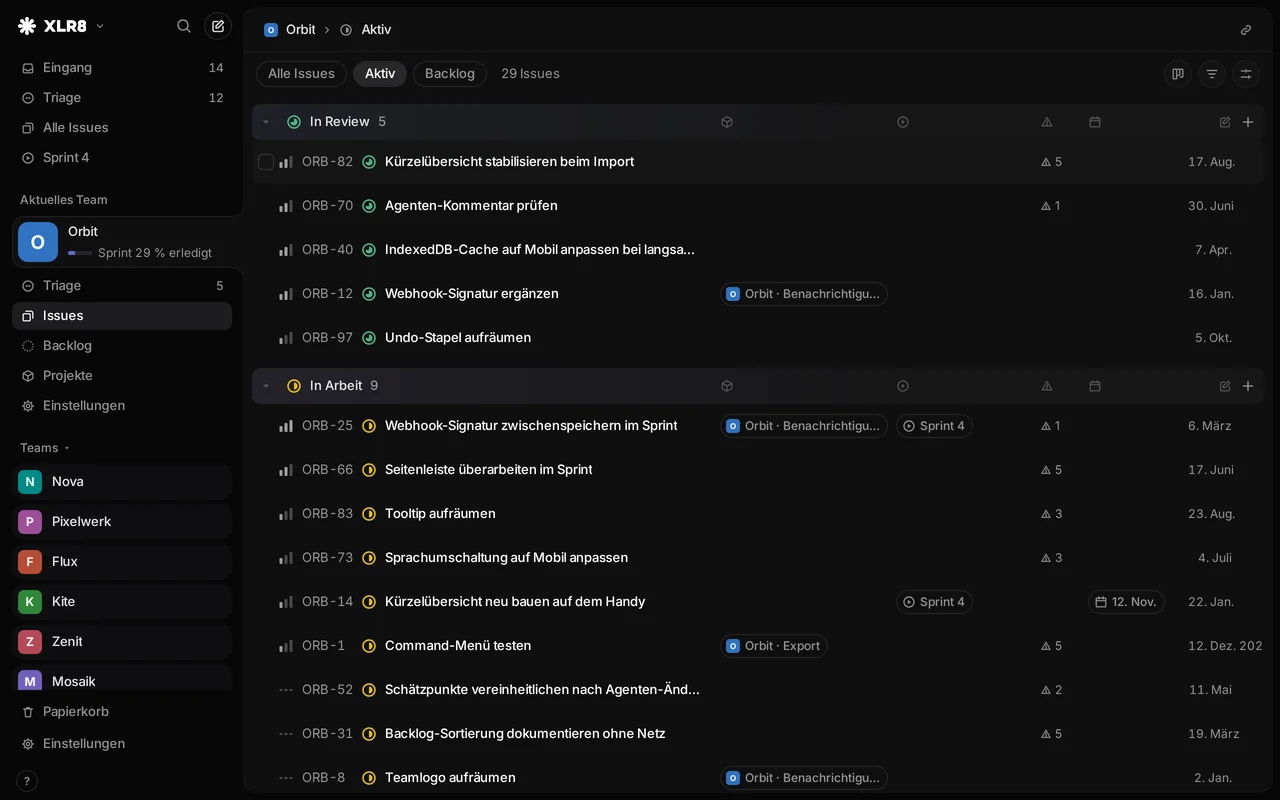Select the Aktiv tab
The width and height of the screenshot is (1280, 800).
click(x=380, y=74)
